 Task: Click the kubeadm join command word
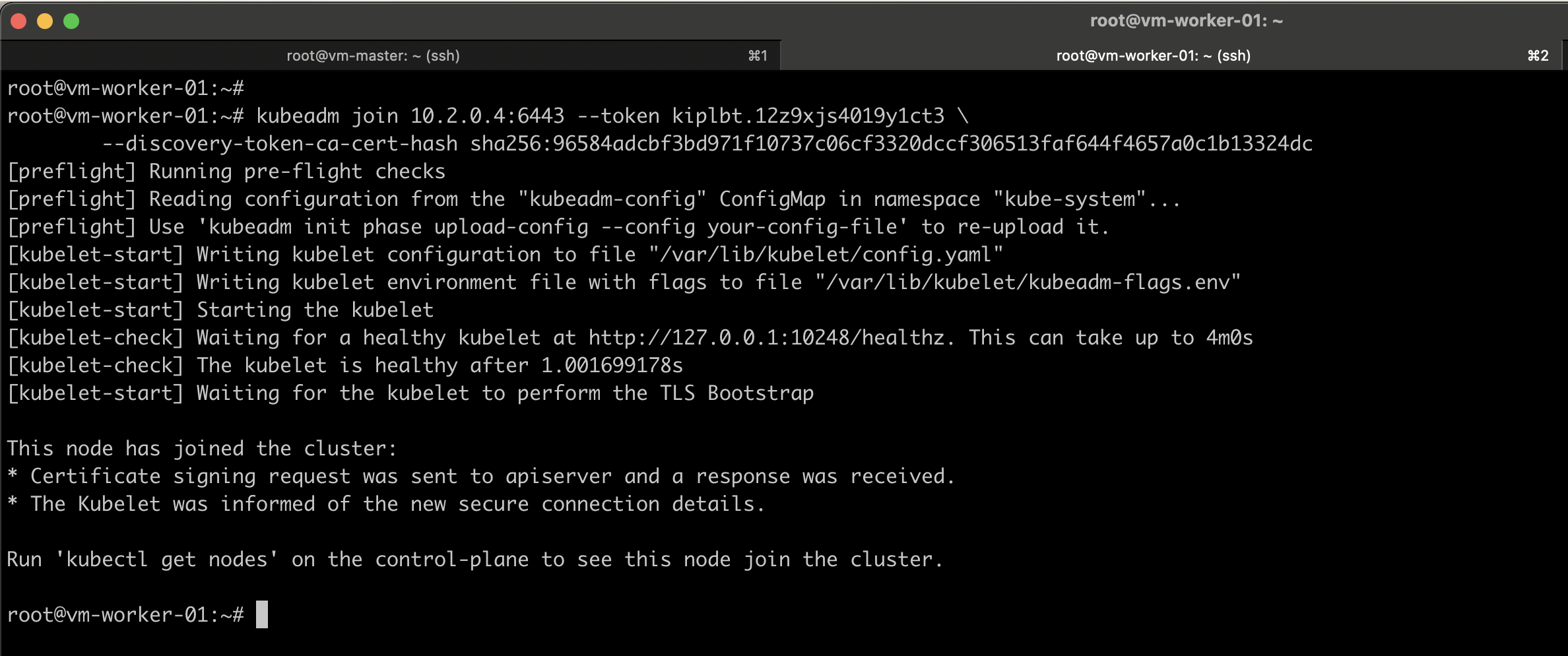pyautogui.click(x=298, y=116)
